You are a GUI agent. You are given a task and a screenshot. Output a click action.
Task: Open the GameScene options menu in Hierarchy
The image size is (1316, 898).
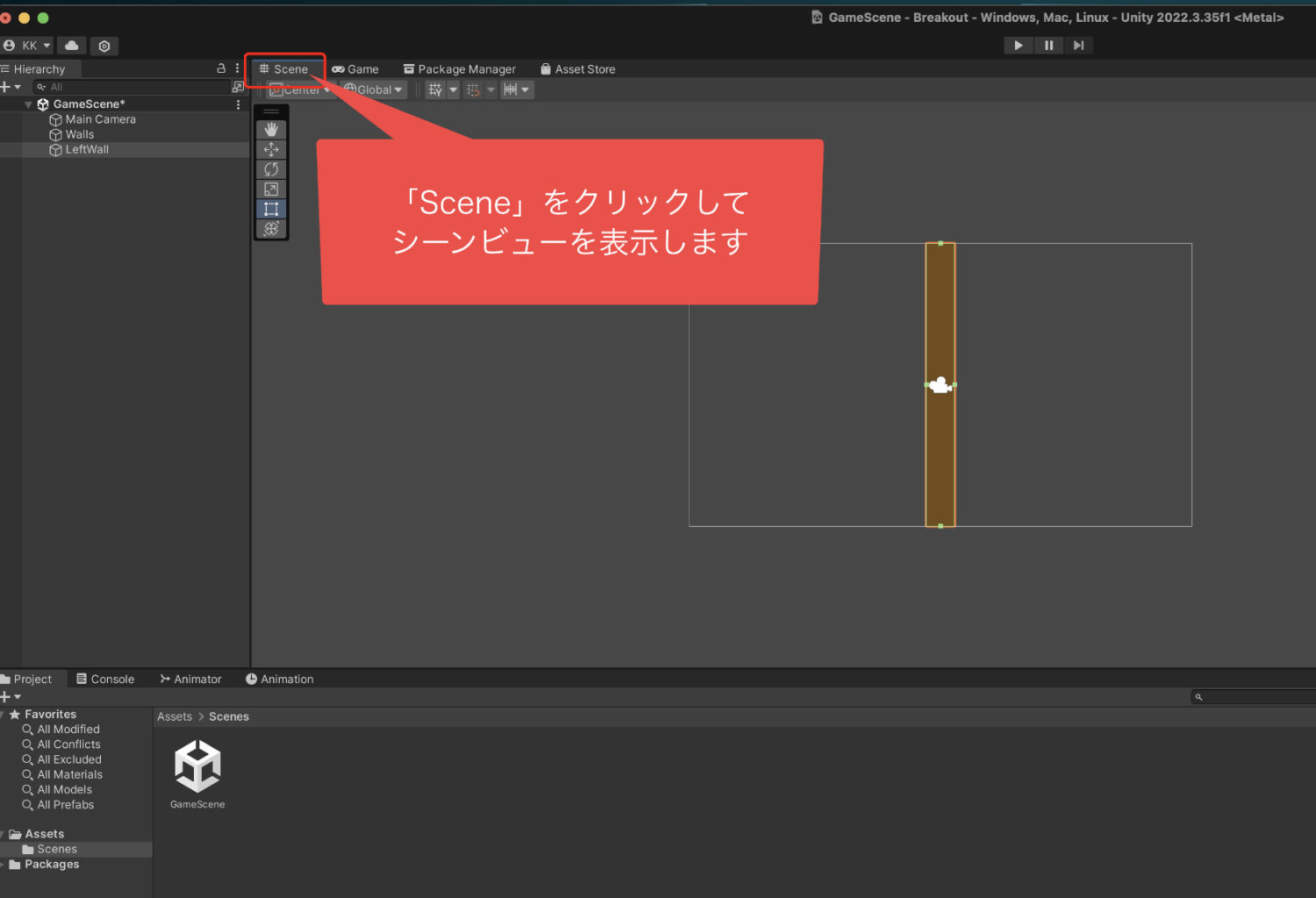tap(238, 104)
